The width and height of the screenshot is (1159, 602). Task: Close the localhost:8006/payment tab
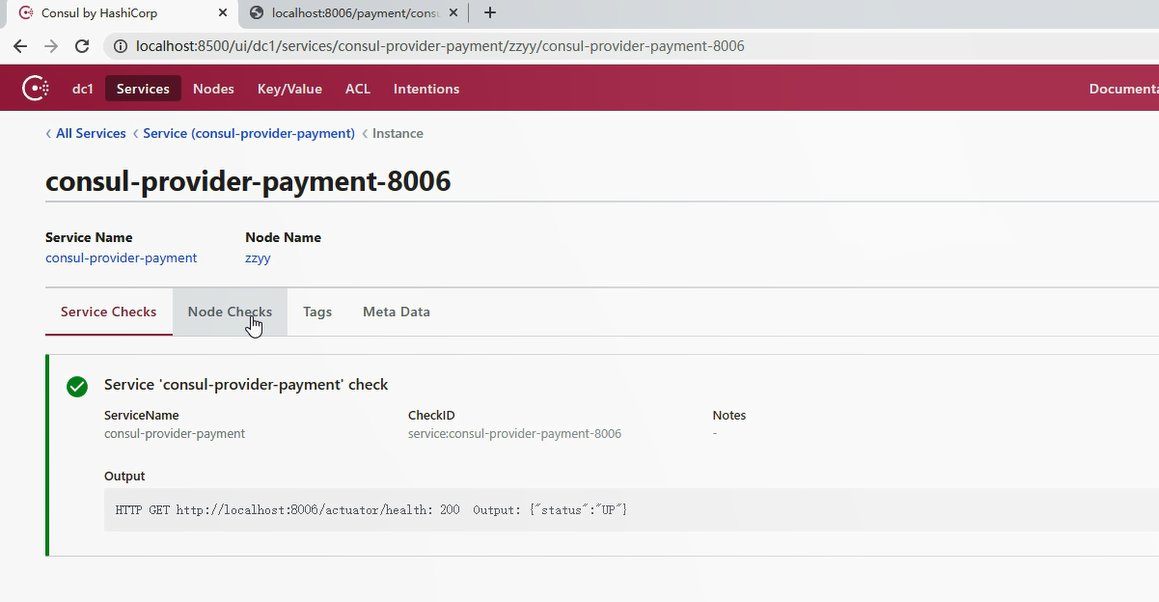coord(453,13)
